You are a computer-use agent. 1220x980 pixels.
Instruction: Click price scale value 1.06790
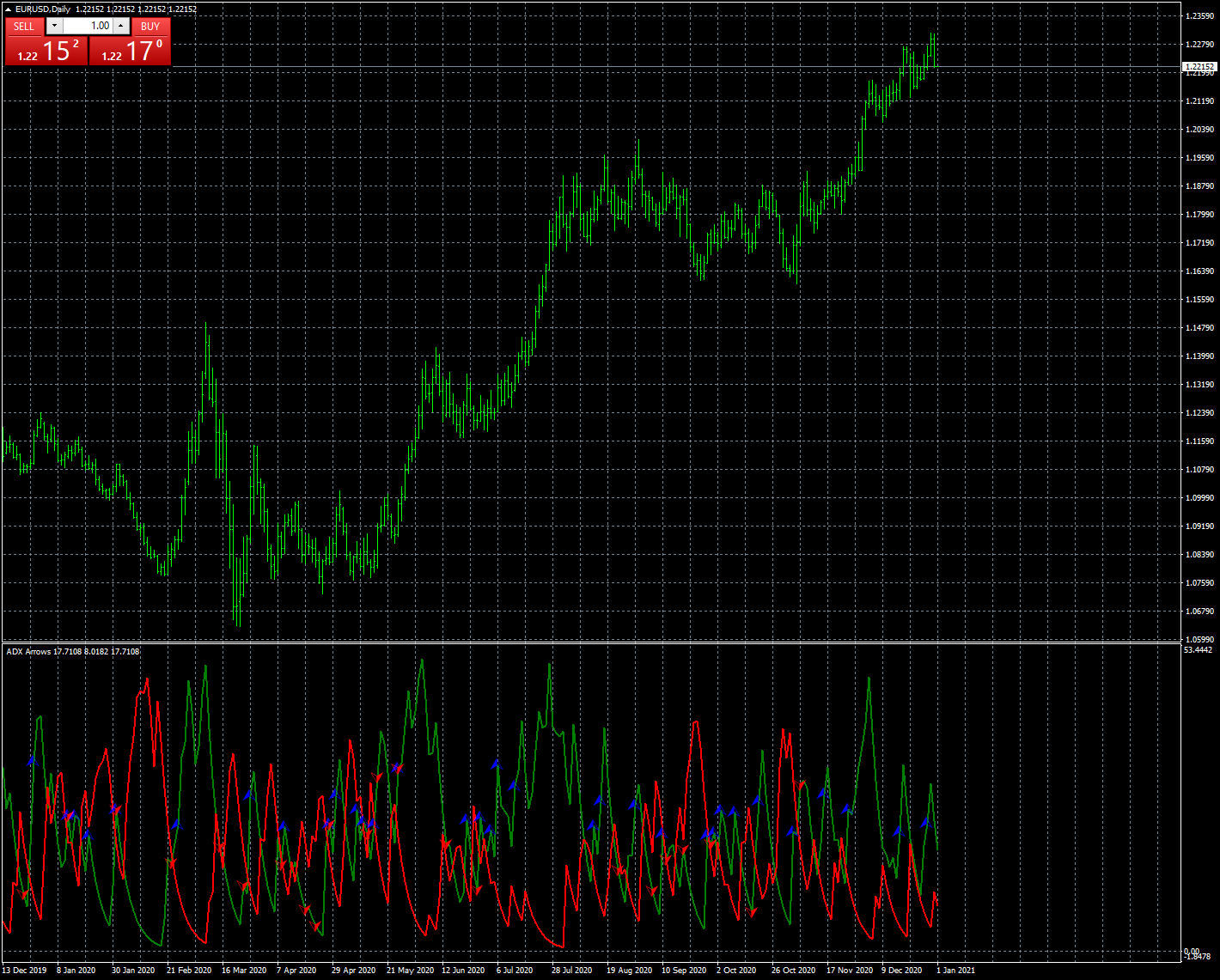coord(1199,612)
